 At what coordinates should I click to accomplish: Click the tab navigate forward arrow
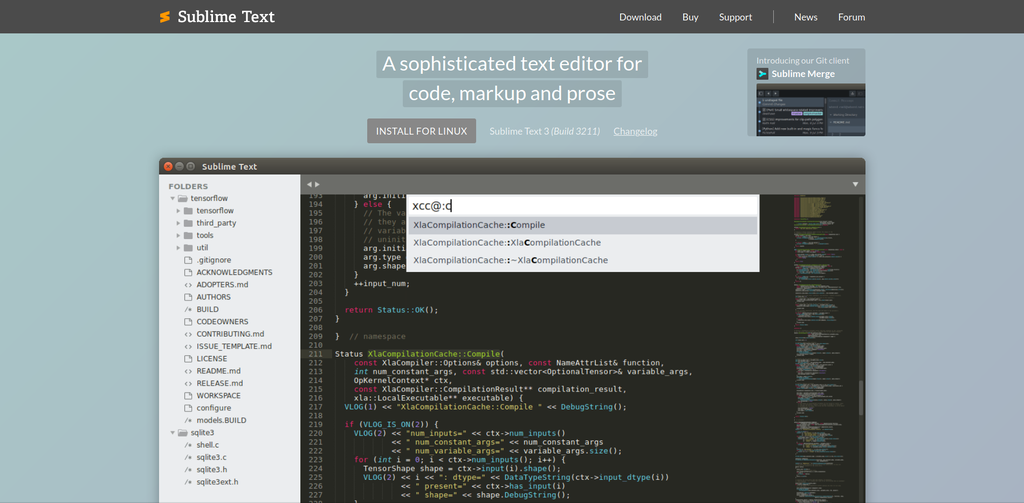click(x=317, y=184)
